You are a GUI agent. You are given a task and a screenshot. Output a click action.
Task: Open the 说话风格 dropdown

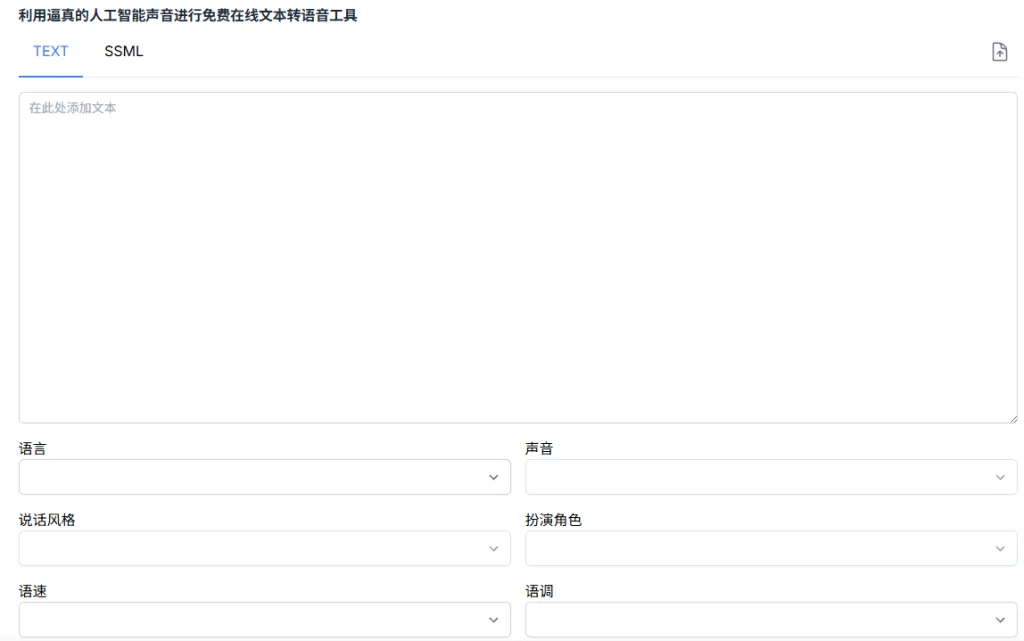pos(264,548)
